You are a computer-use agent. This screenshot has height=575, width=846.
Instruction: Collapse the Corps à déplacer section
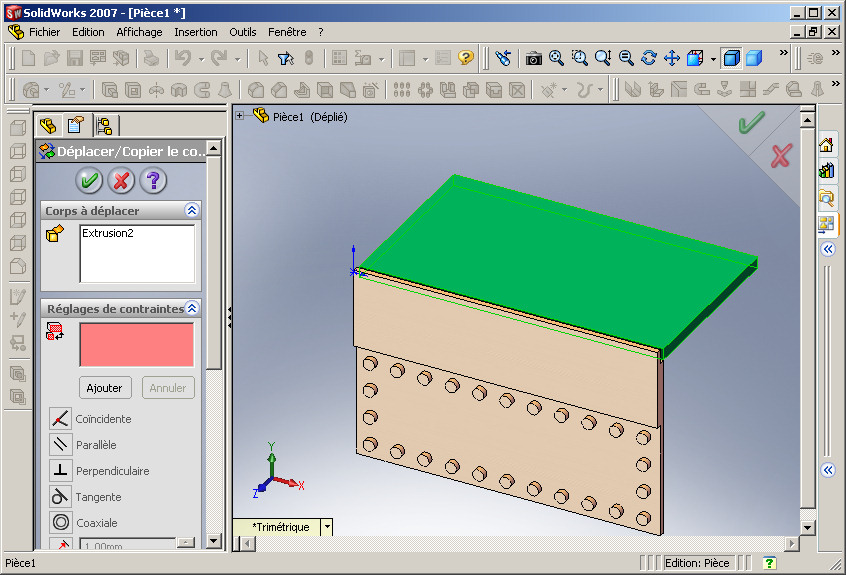point(192,210)
